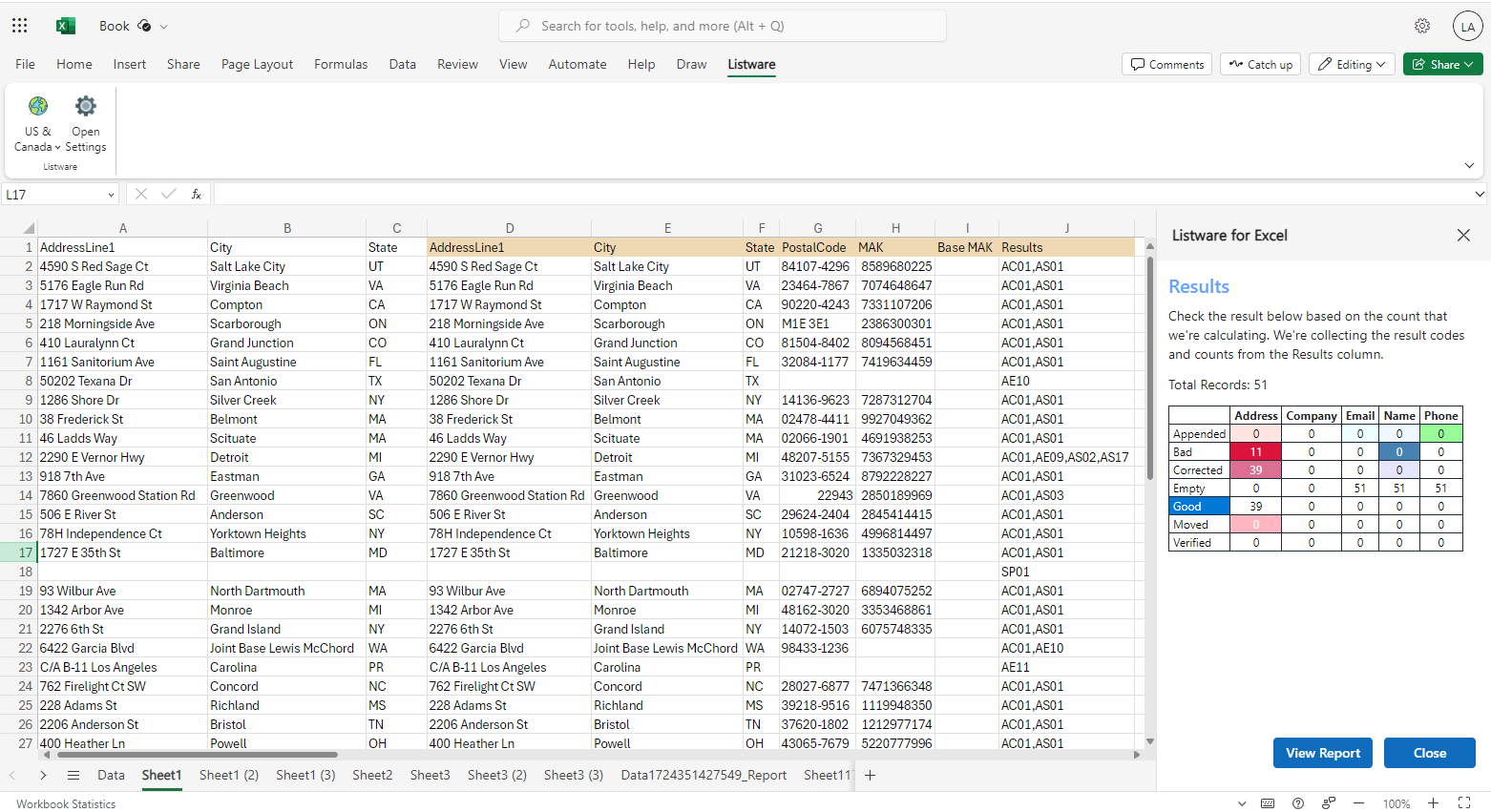This screenshot has height=812, width=1491.
Task: Click the vertical scrollbar down arrow
Action: pos(1149,741)
